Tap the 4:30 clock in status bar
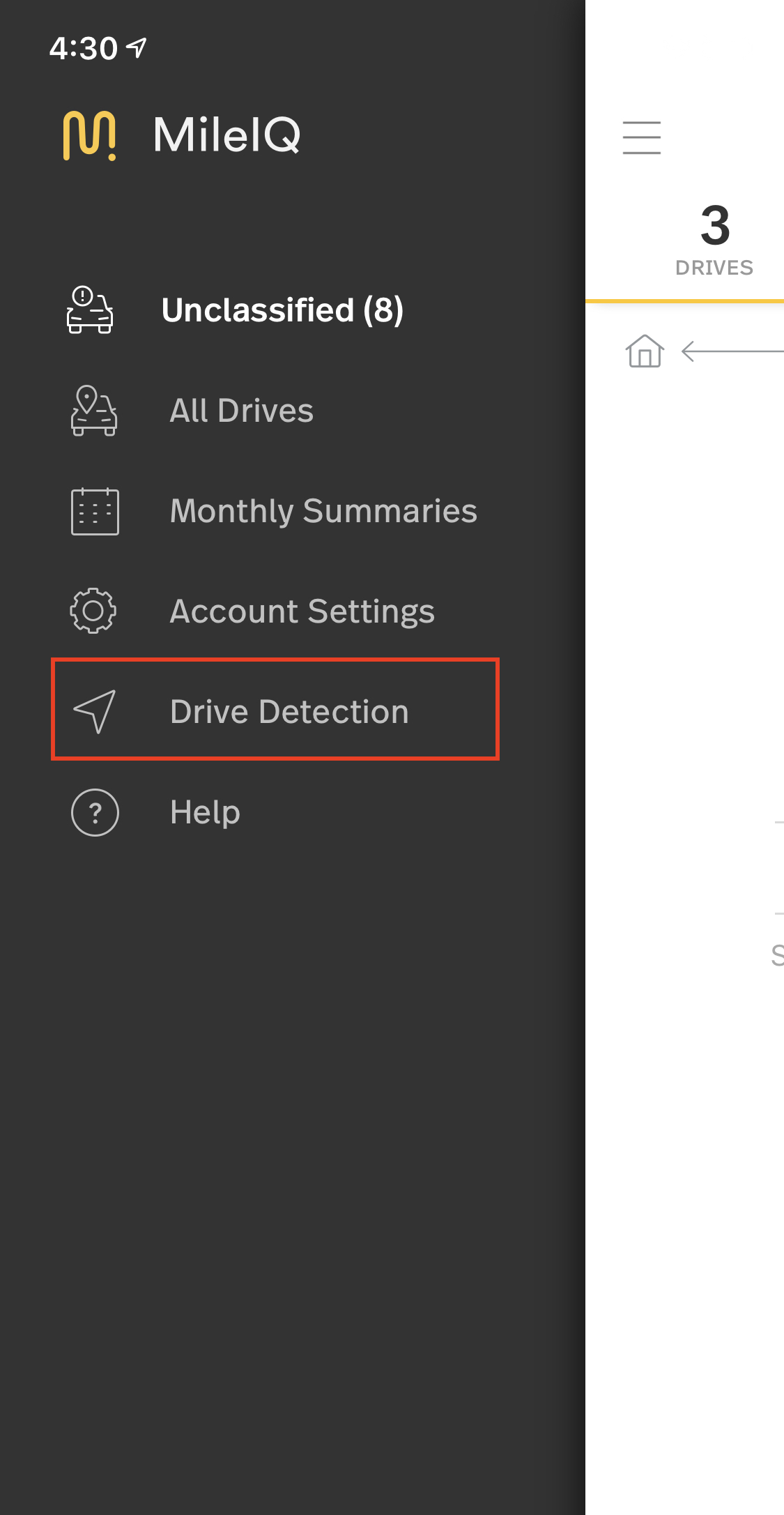 coord(84,48)
